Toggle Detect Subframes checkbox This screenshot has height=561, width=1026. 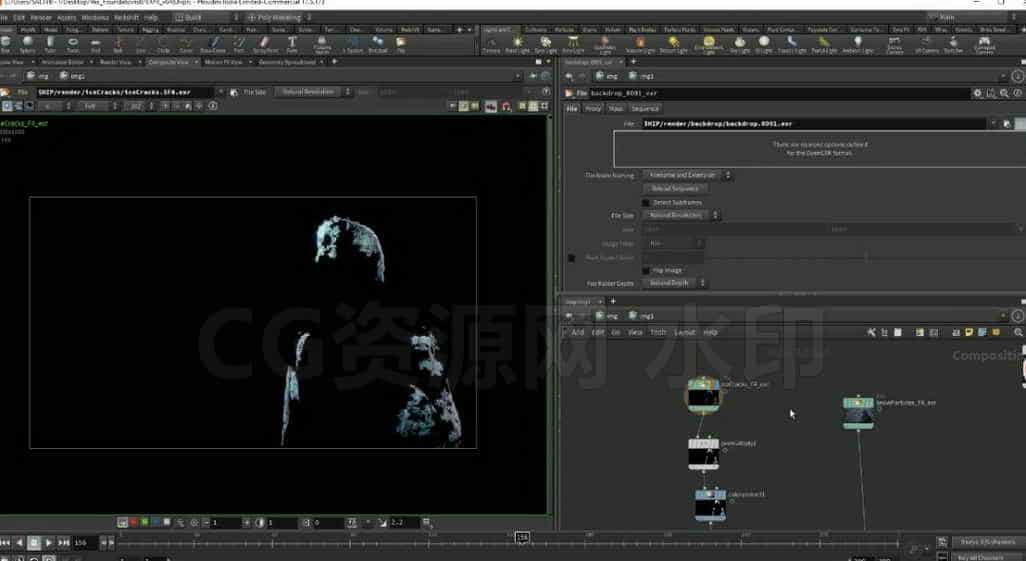point(646,203)
